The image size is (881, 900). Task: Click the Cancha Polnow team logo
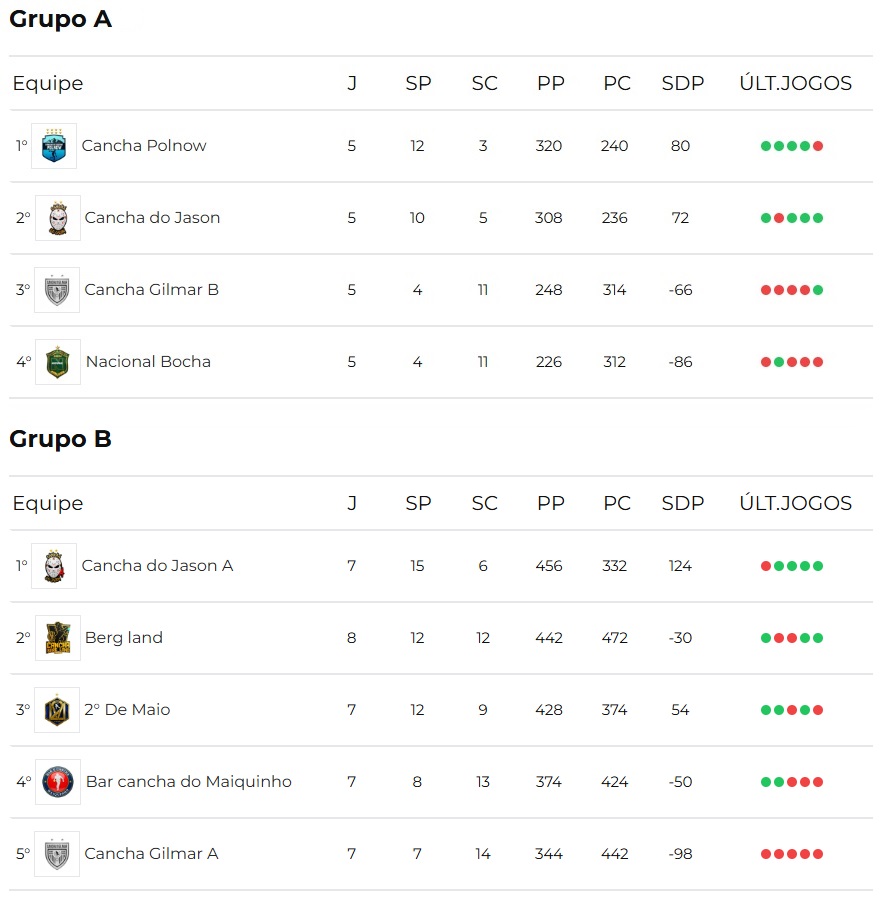[x=54, y=146]
